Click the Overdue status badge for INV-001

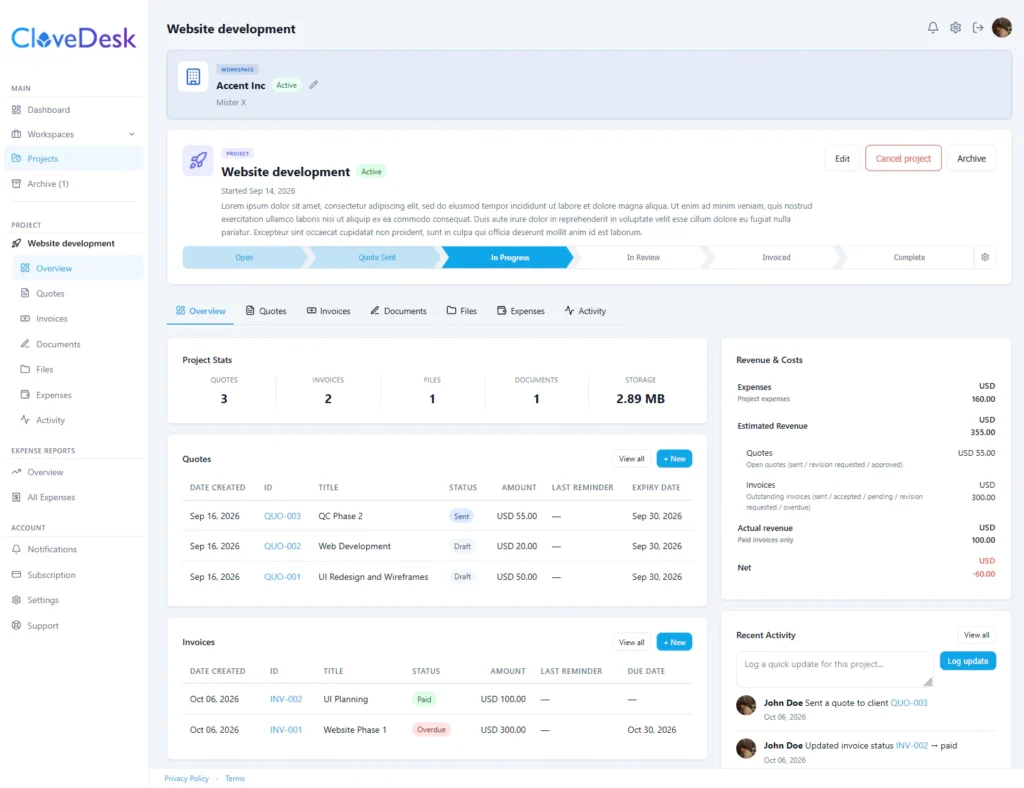(431, 730)
